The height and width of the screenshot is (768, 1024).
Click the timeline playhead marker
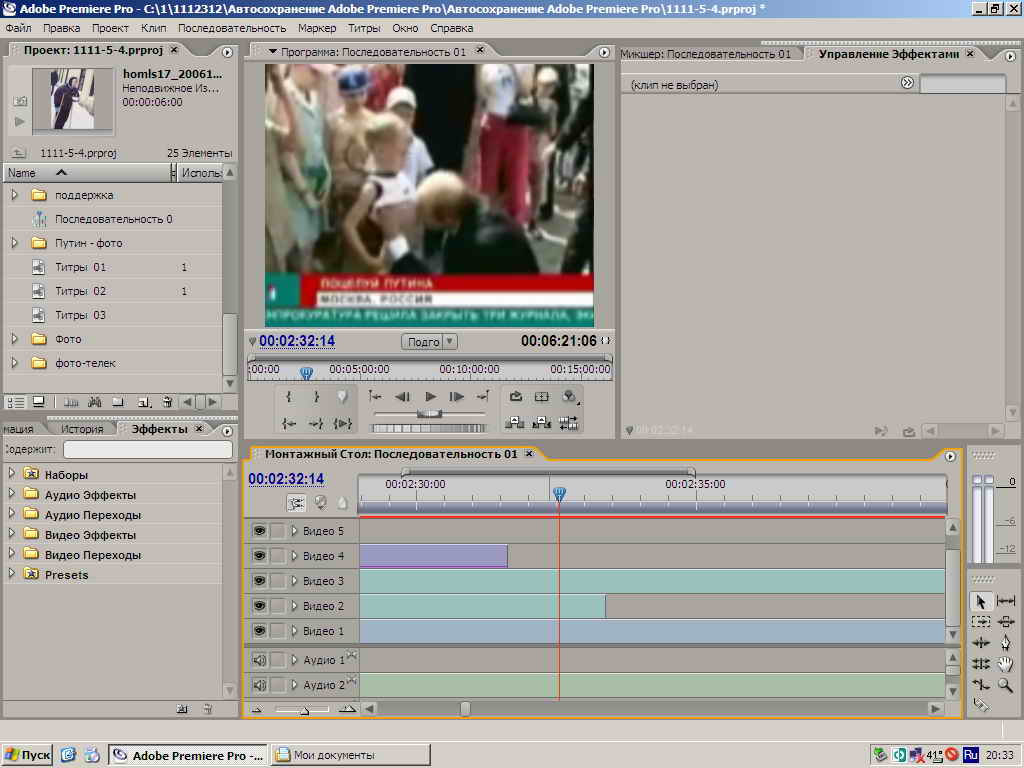(559, 494)
